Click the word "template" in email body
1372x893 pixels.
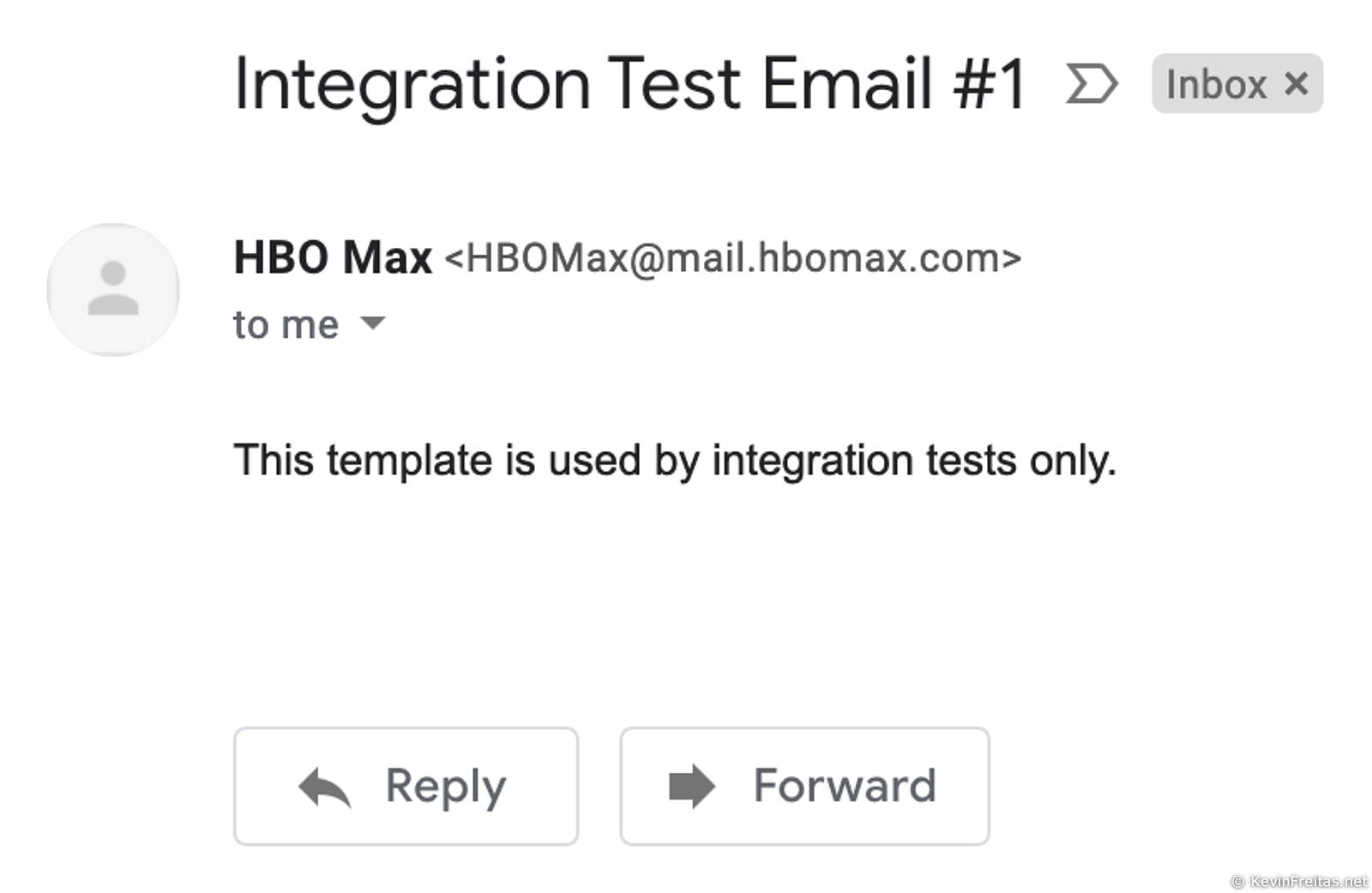point(410,461)
